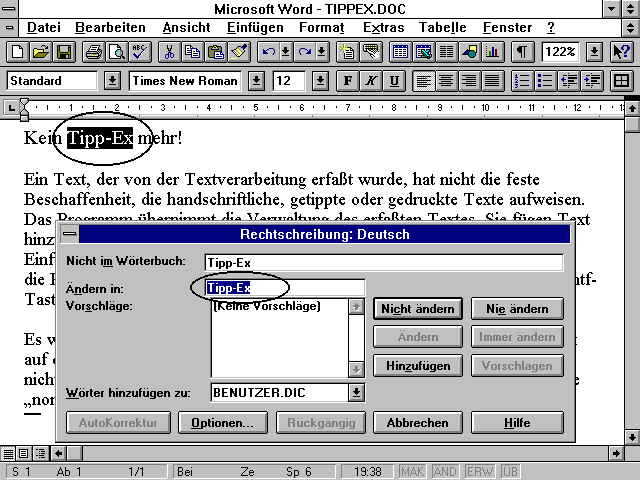This screenshot has height=480, width=640.
Task: Insert AutoText toolbar icon
Action: click(371, 52)
